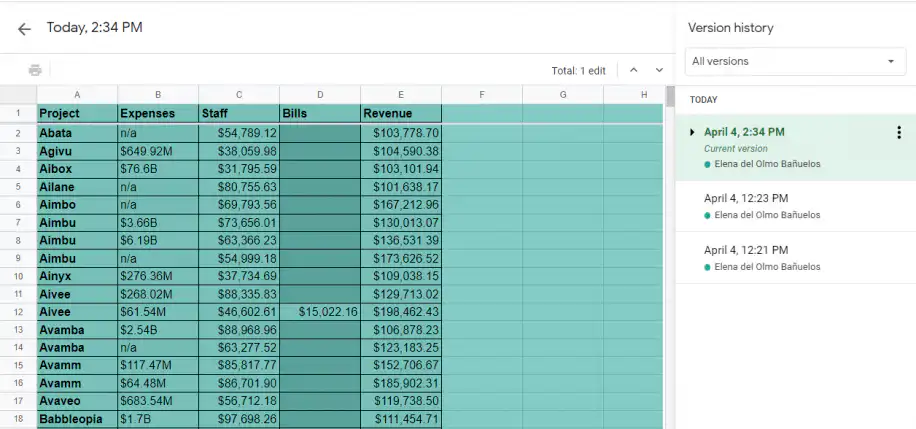Screen dimensions: 916x429
Task: Click the Revenue header cell
Action: (x=401, y=113)
